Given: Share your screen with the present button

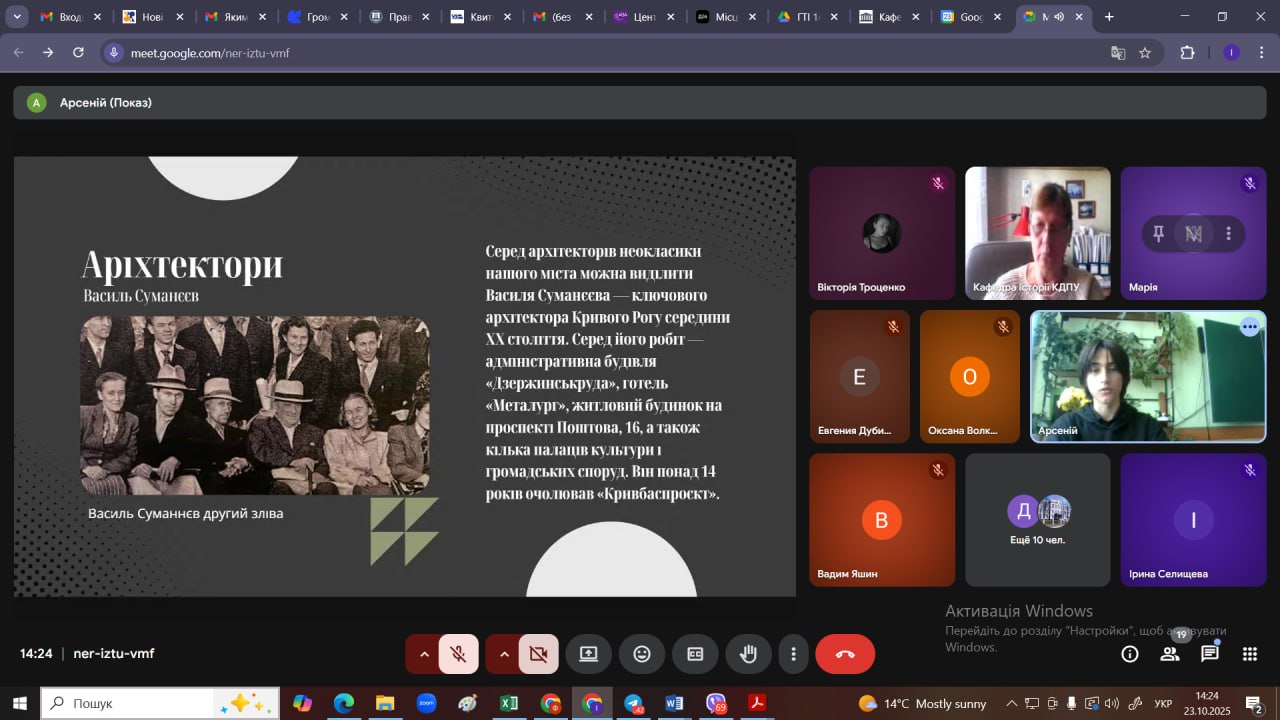Looking at the screenshot, I should click(588, 654).
